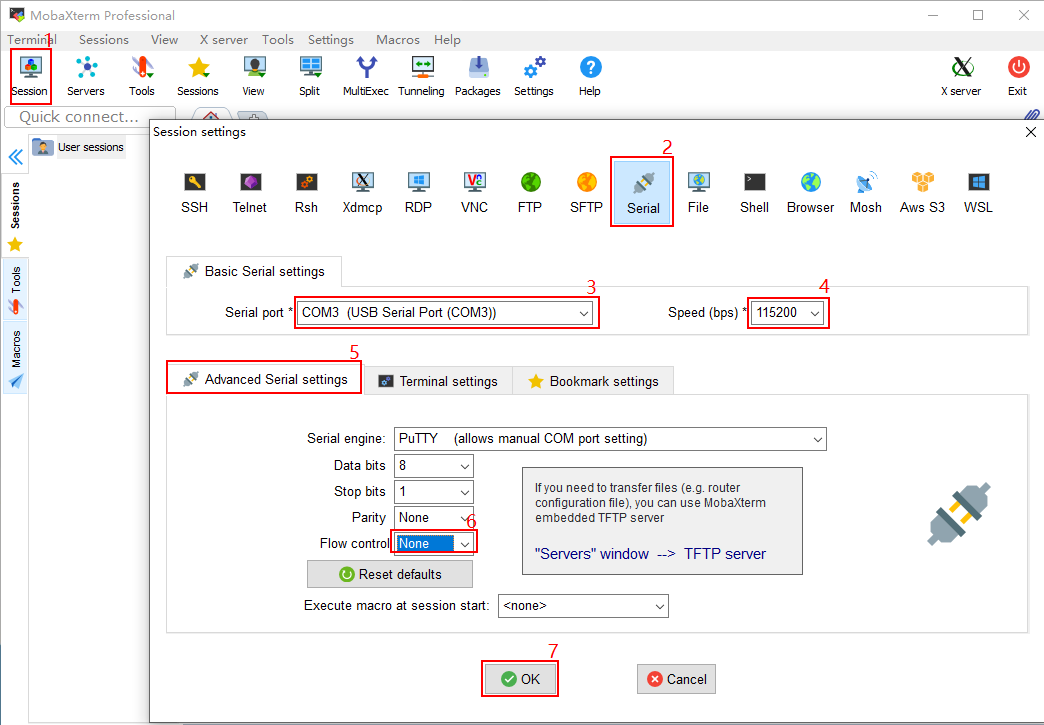
Task: Choose the RDP session type
Action: (x=418, y=193)
